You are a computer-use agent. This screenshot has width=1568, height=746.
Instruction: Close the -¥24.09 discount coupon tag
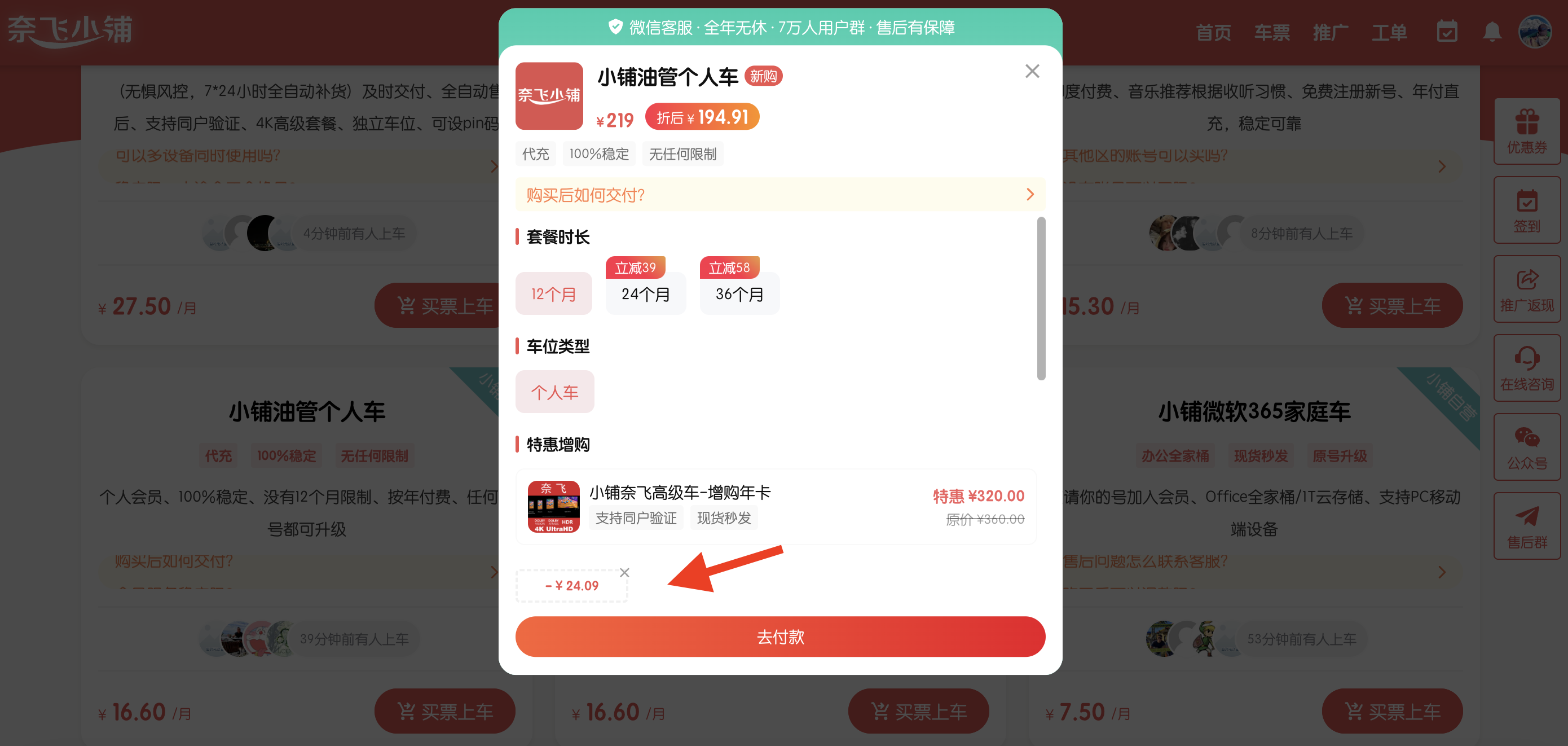[624, 572]
